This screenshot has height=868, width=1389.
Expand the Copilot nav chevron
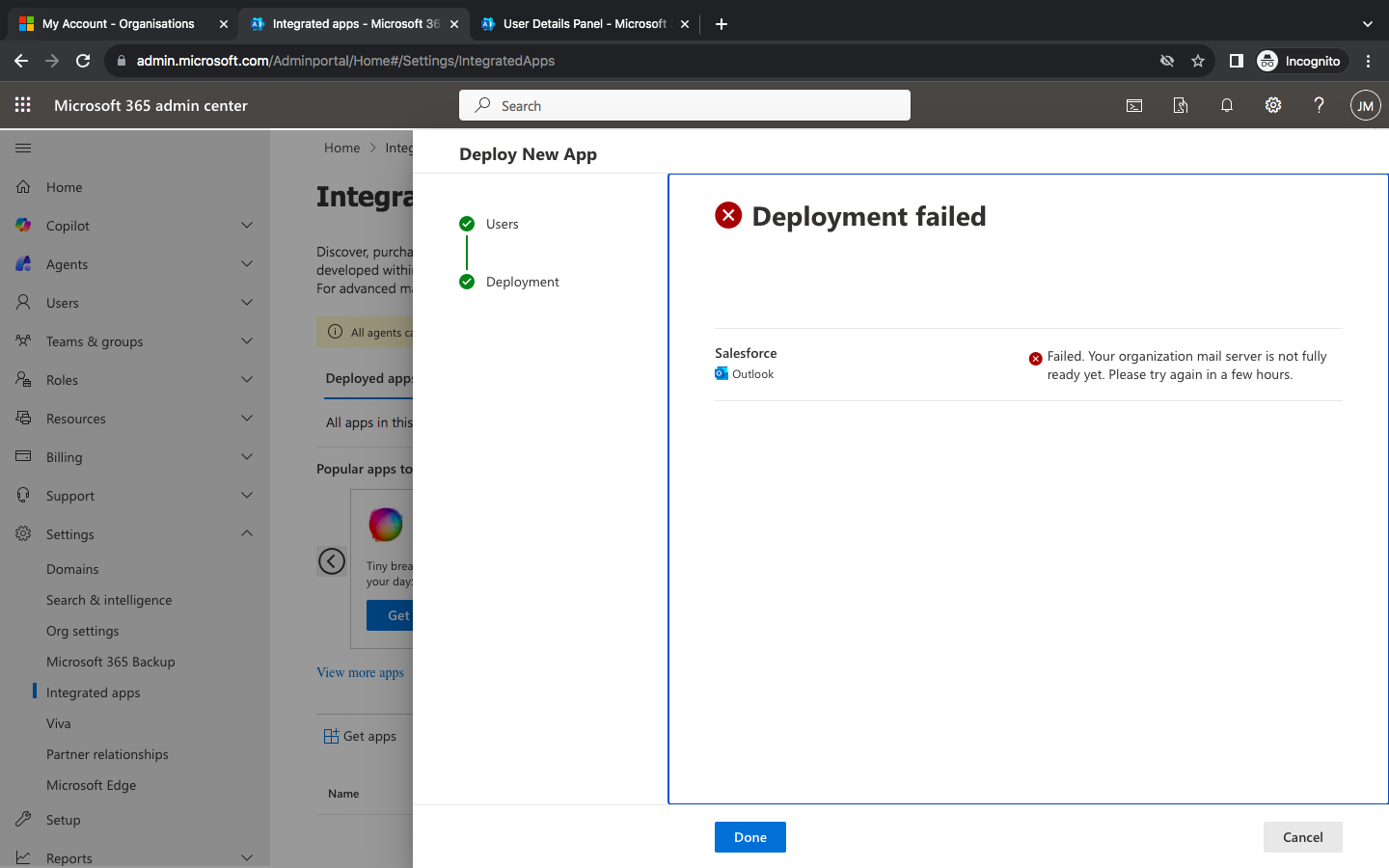[x=247, y=225]
